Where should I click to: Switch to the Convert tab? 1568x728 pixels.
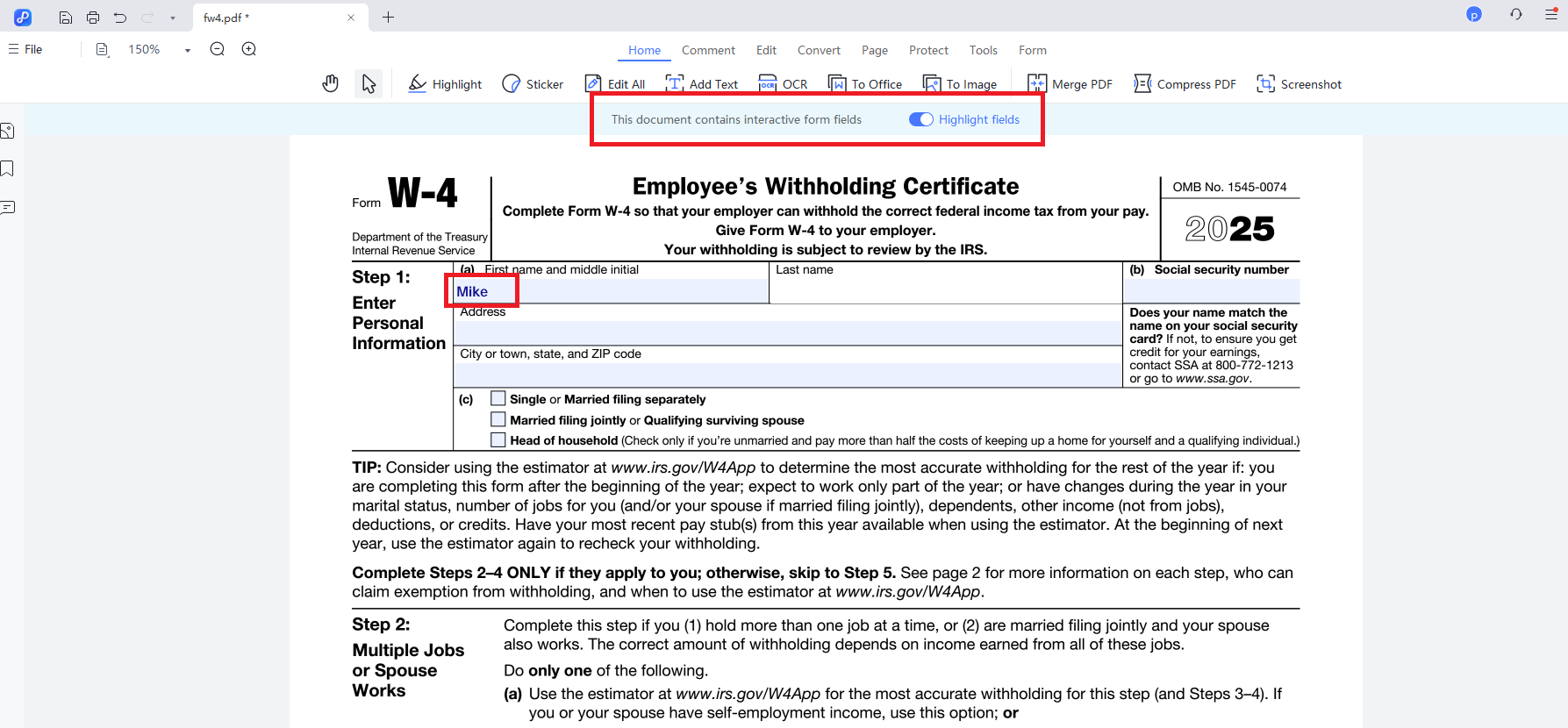point(819,50)
